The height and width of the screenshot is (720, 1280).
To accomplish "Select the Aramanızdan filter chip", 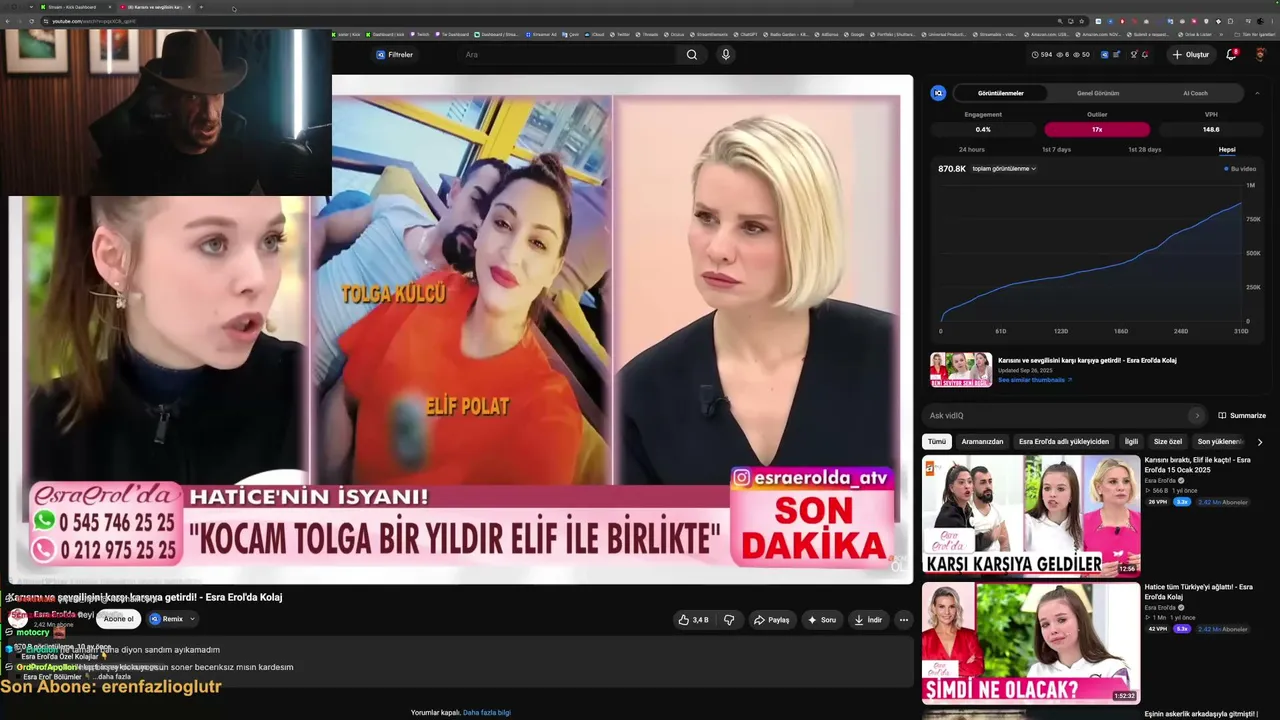I will 982,441.
